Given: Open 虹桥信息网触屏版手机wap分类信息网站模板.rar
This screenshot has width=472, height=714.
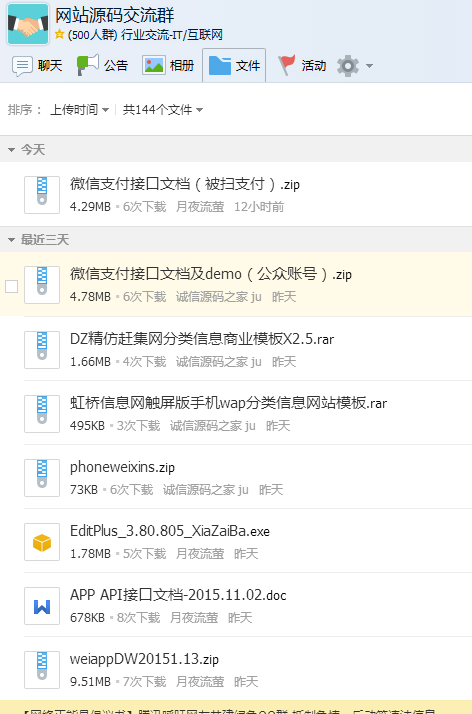Looking at the screenshot, I should coord(228,403).
